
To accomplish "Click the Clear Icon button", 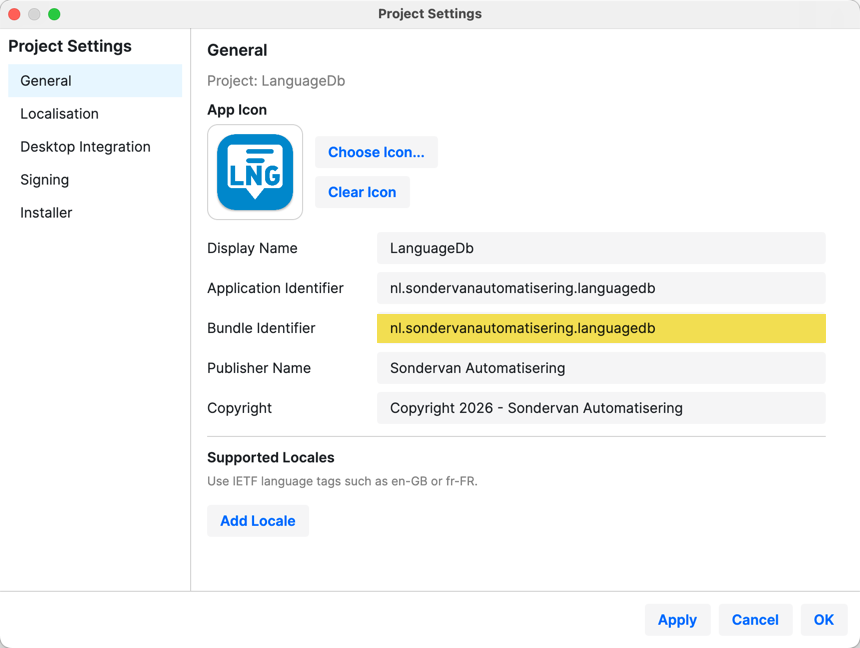I will [x=362, y=192].
